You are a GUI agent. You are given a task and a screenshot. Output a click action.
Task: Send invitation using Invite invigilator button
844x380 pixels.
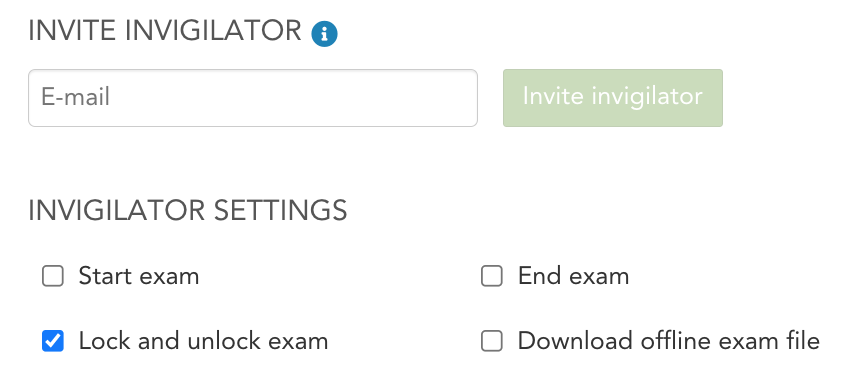click(613, 98)
